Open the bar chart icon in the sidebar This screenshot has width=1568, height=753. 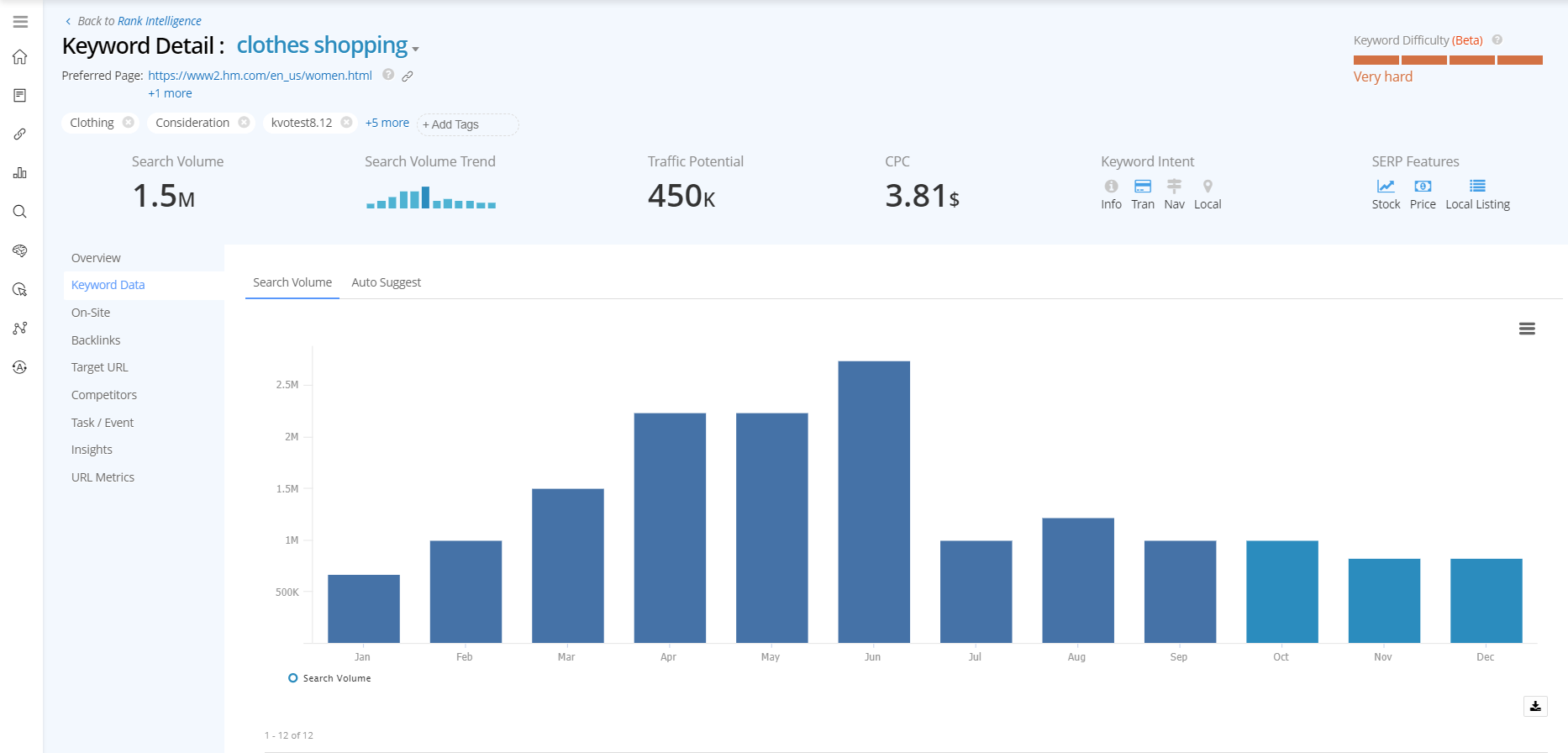(x=20, y=173)
